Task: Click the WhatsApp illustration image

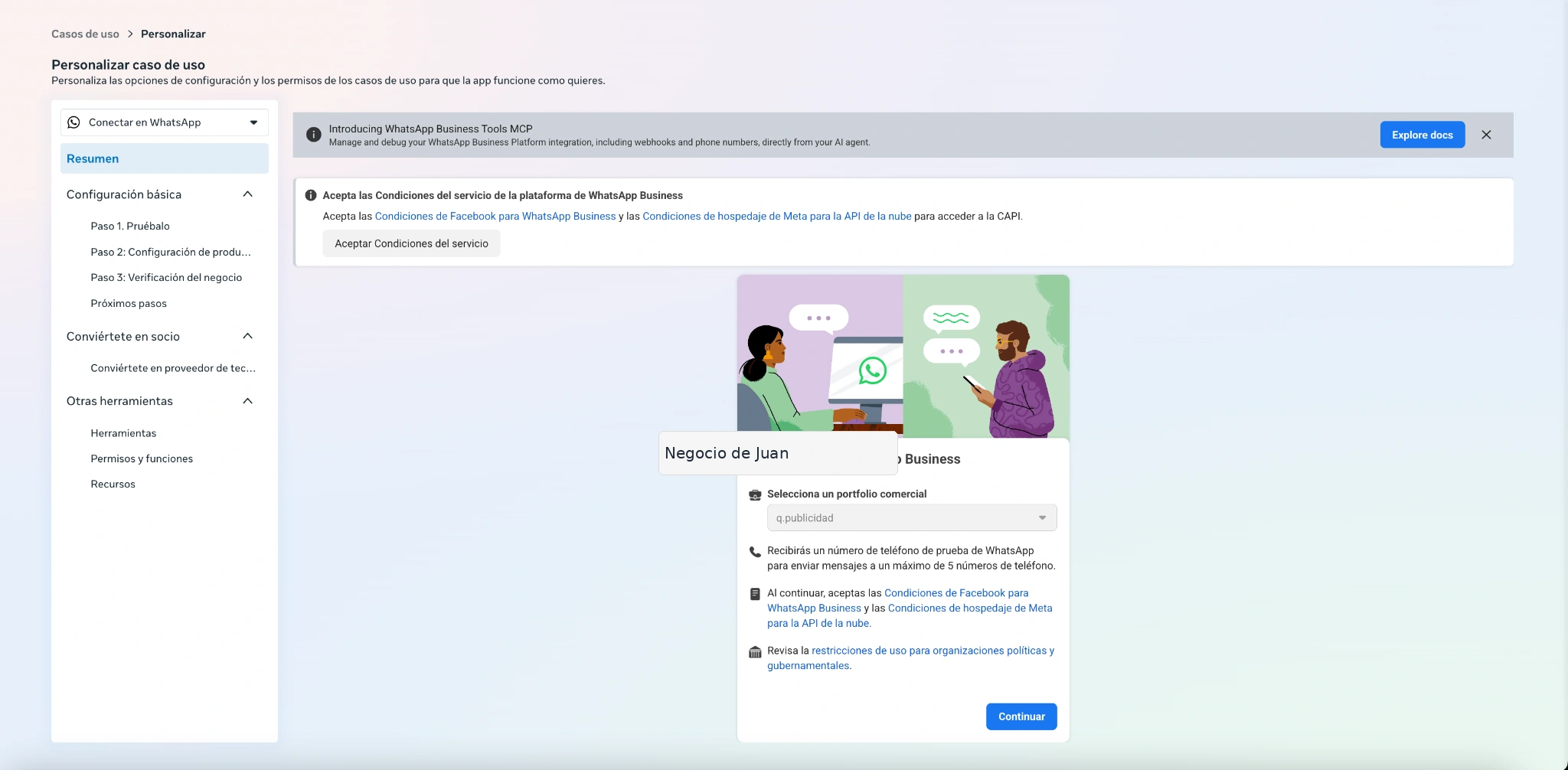Action: 903,356
